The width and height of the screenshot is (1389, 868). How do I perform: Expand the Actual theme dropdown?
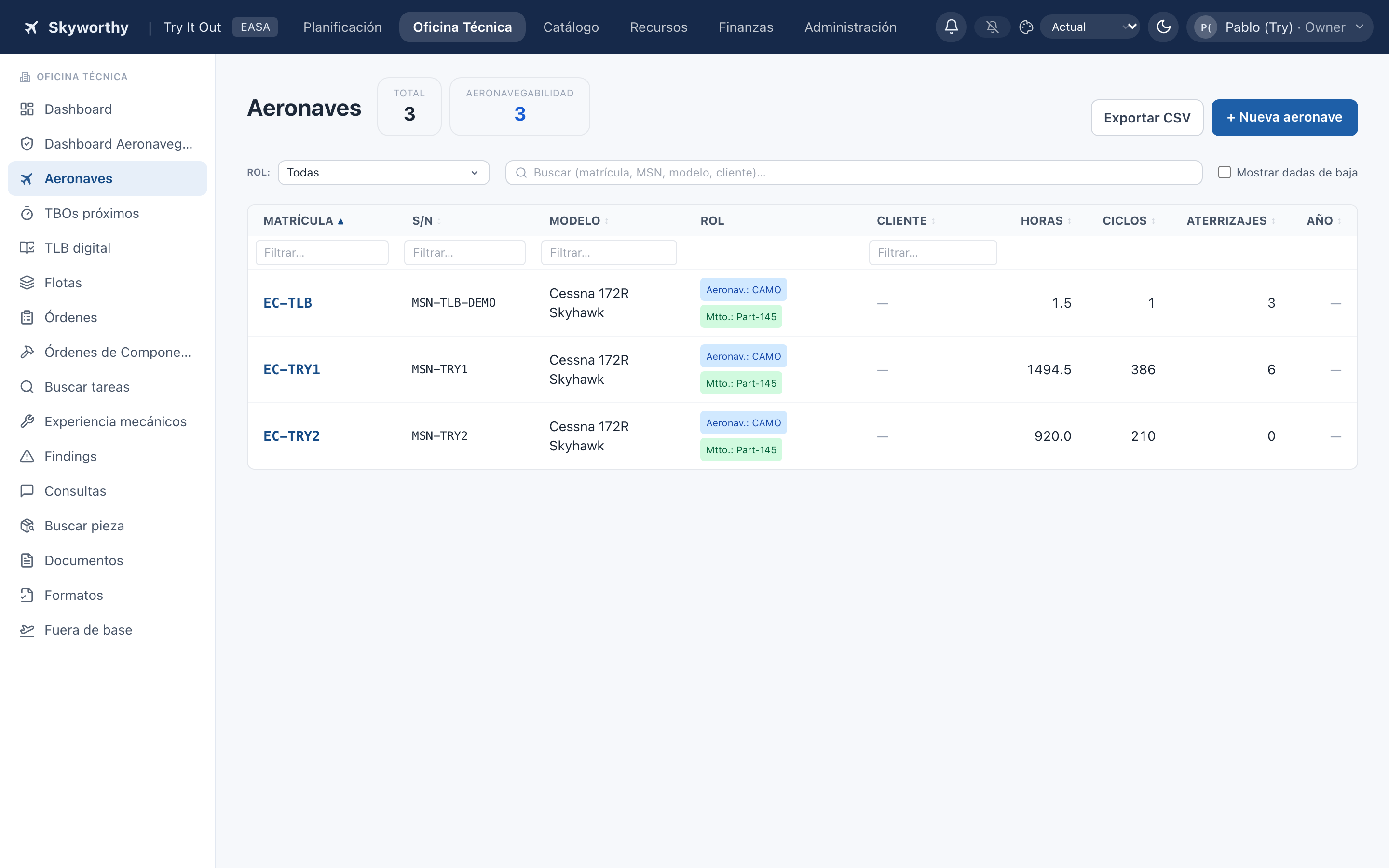(1089, 27)
